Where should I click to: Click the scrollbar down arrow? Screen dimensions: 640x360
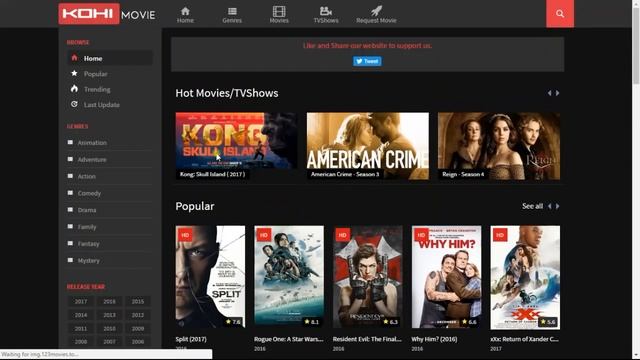pyautogui.click(x=636, y=356)
